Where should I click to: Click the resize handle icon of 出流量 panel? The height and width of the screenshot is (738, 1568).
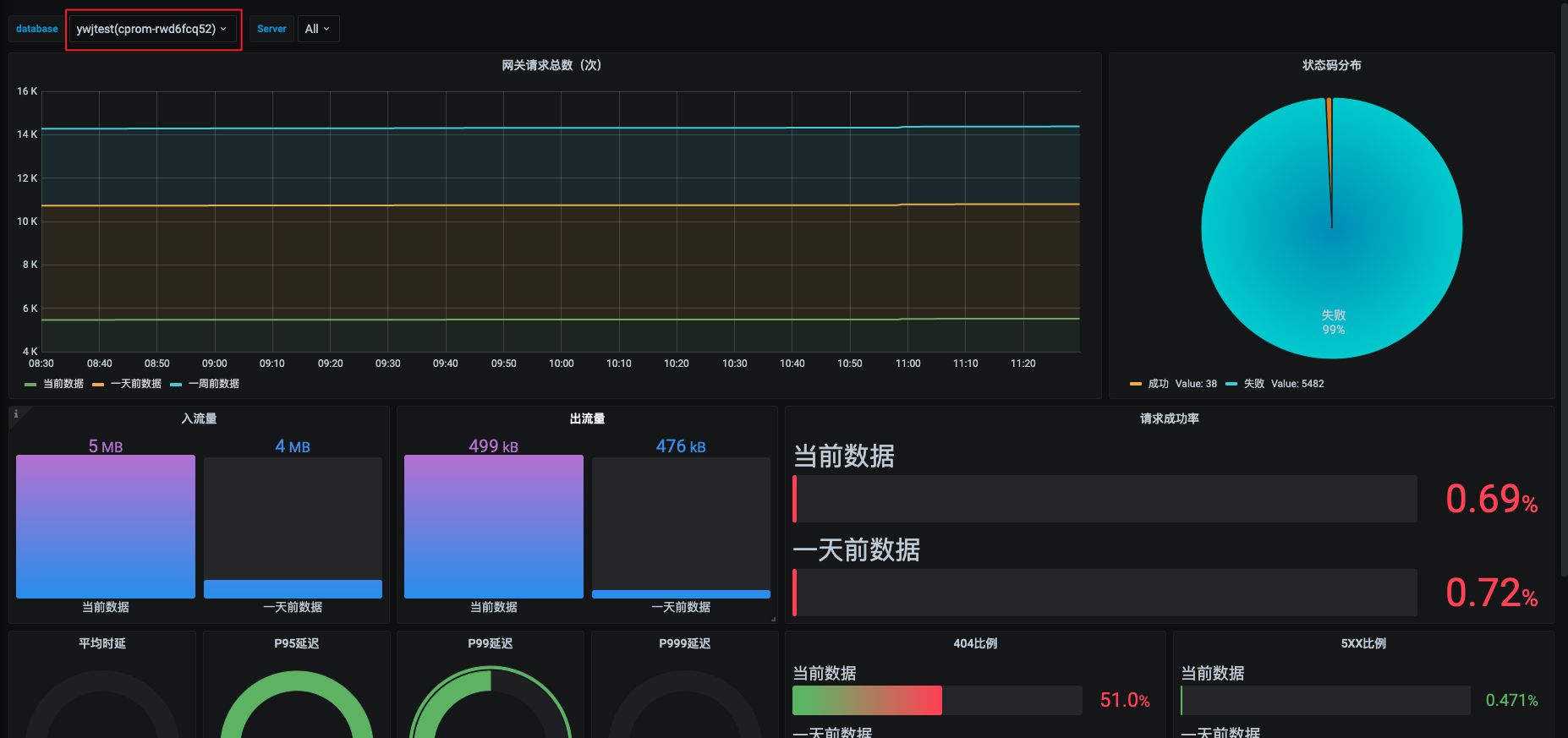(x=773, y=620)
